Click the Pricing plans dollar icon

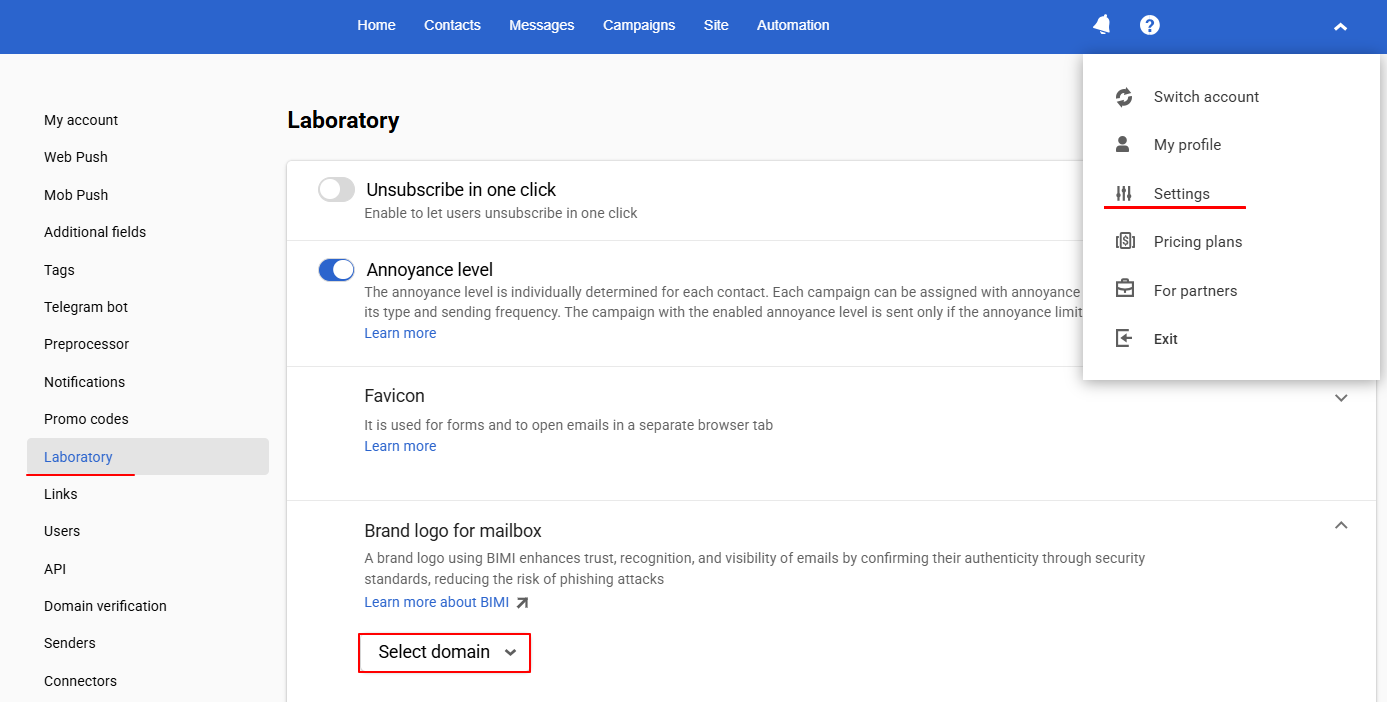[x=1125, y=241]
